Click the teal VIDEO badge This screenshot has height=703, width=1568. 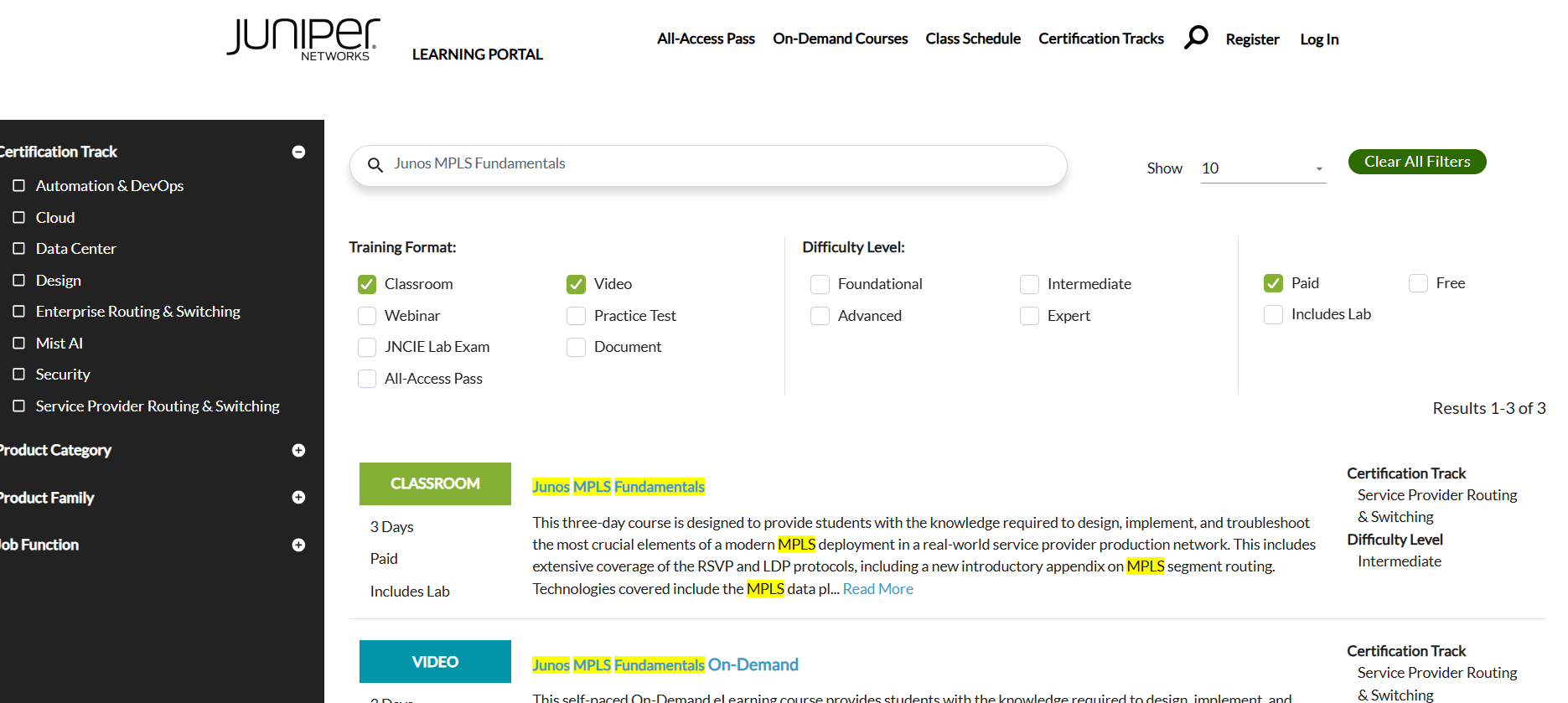click(435, 662)
